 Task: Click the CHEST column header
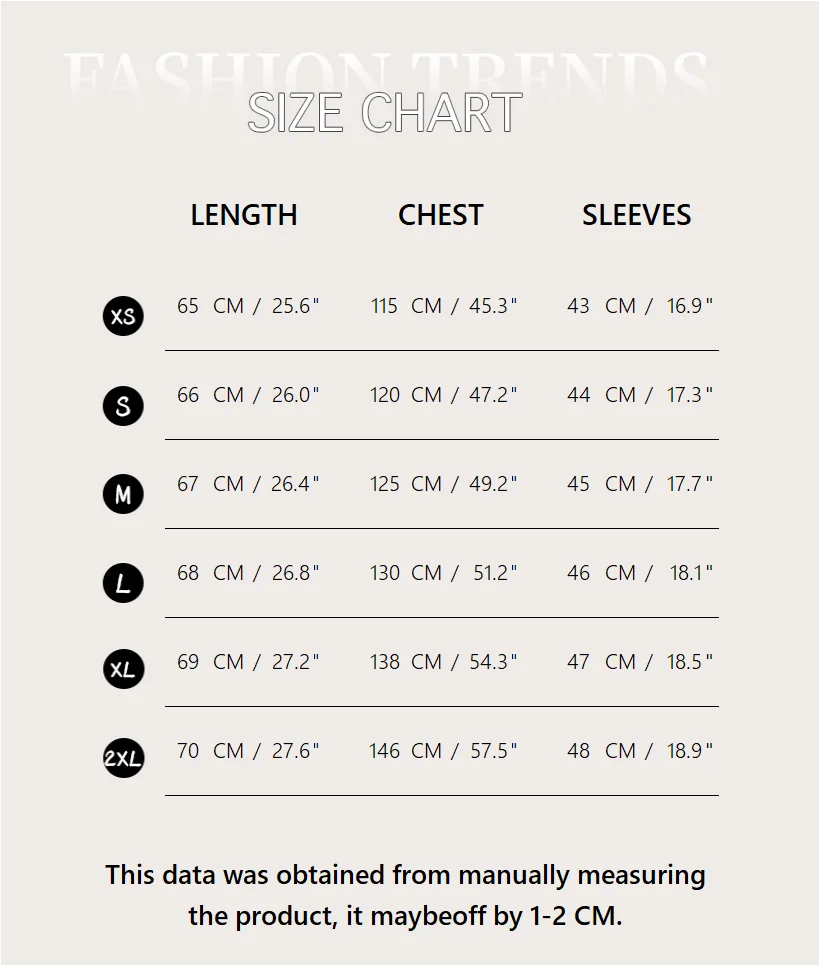point(440,215)
